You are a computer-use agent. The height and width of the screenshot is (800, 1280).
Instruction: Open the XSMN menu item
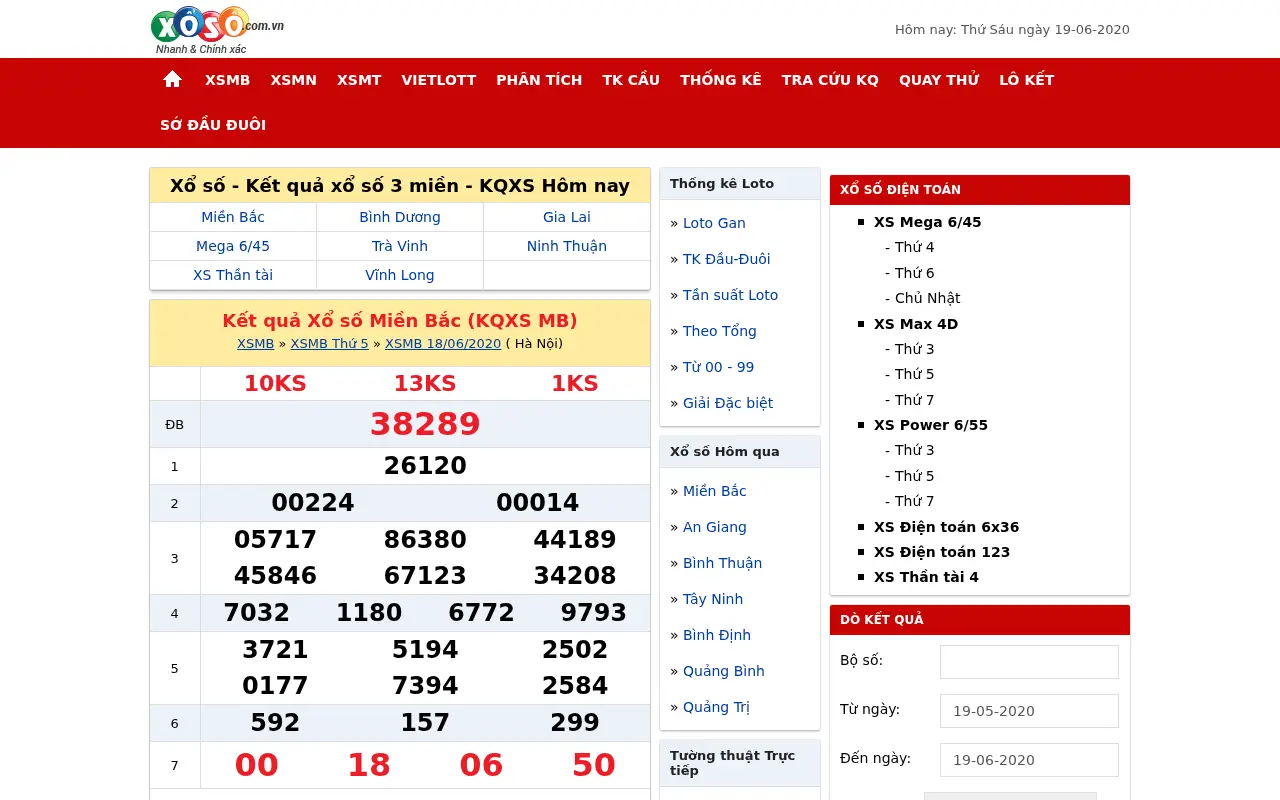(293, 80)
